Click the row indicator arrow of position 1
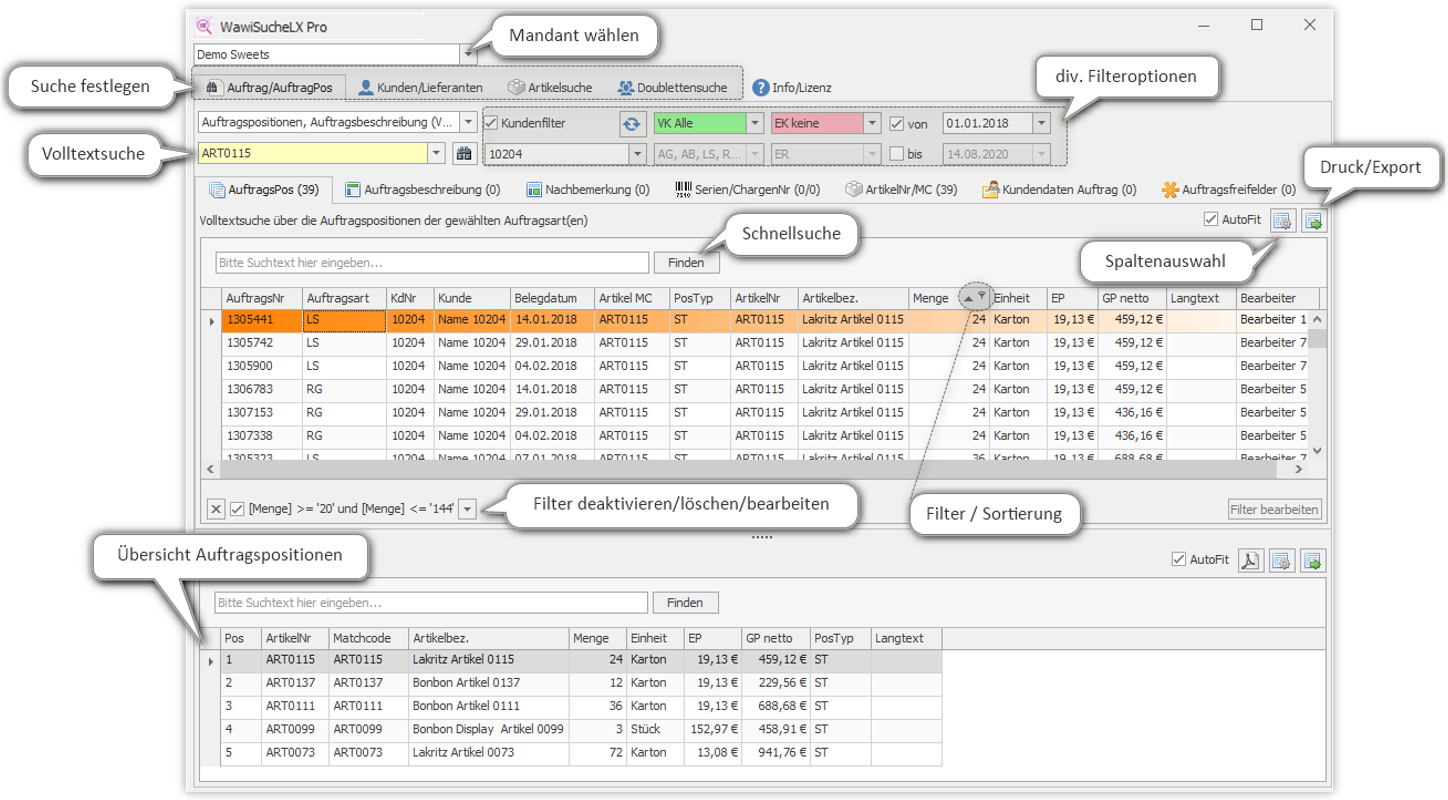The image size is (1448, 800). tap(211, 660)
